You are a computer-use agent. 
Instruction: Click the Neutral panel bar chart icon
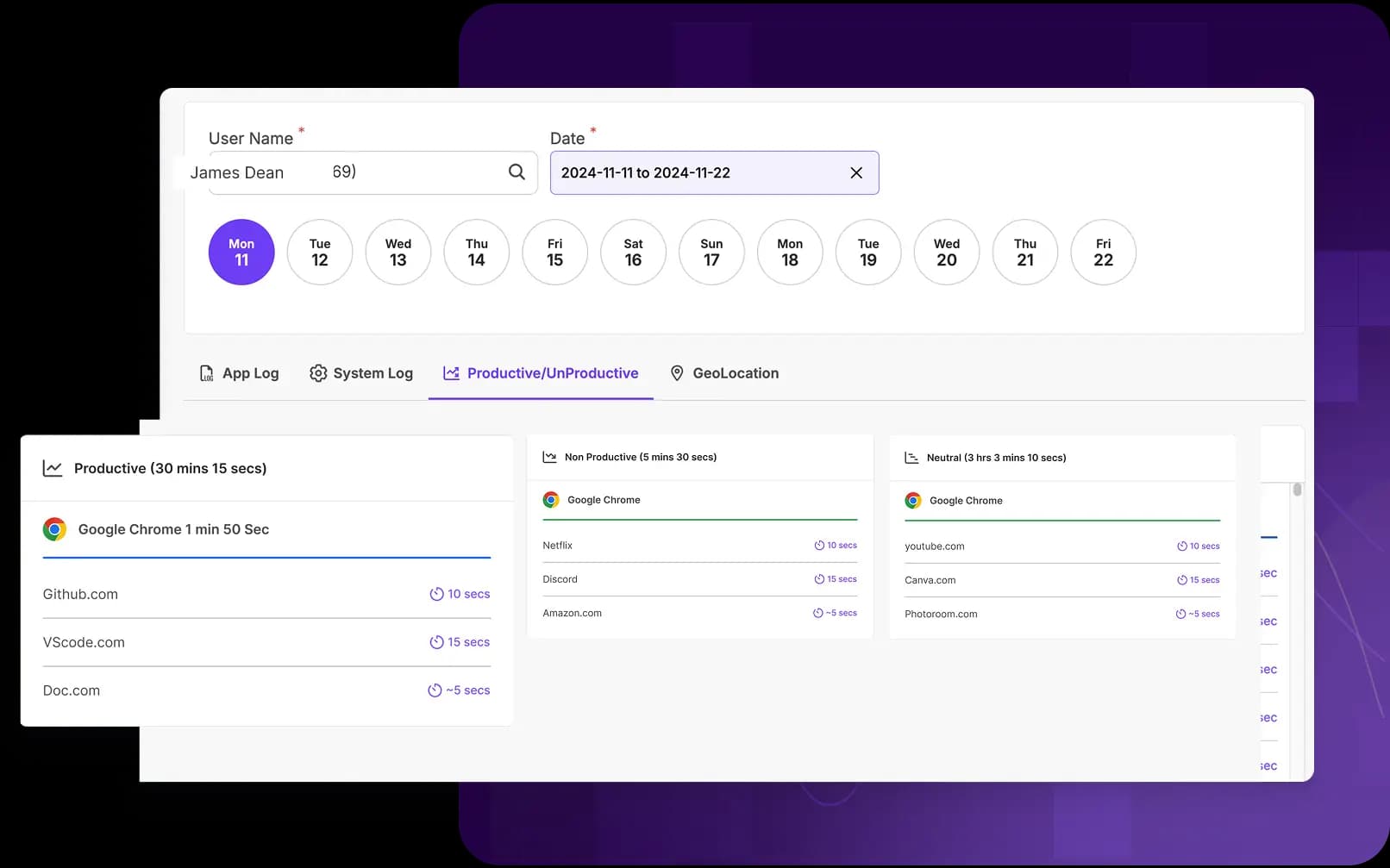pyautogui.click(x=911, y=458)
